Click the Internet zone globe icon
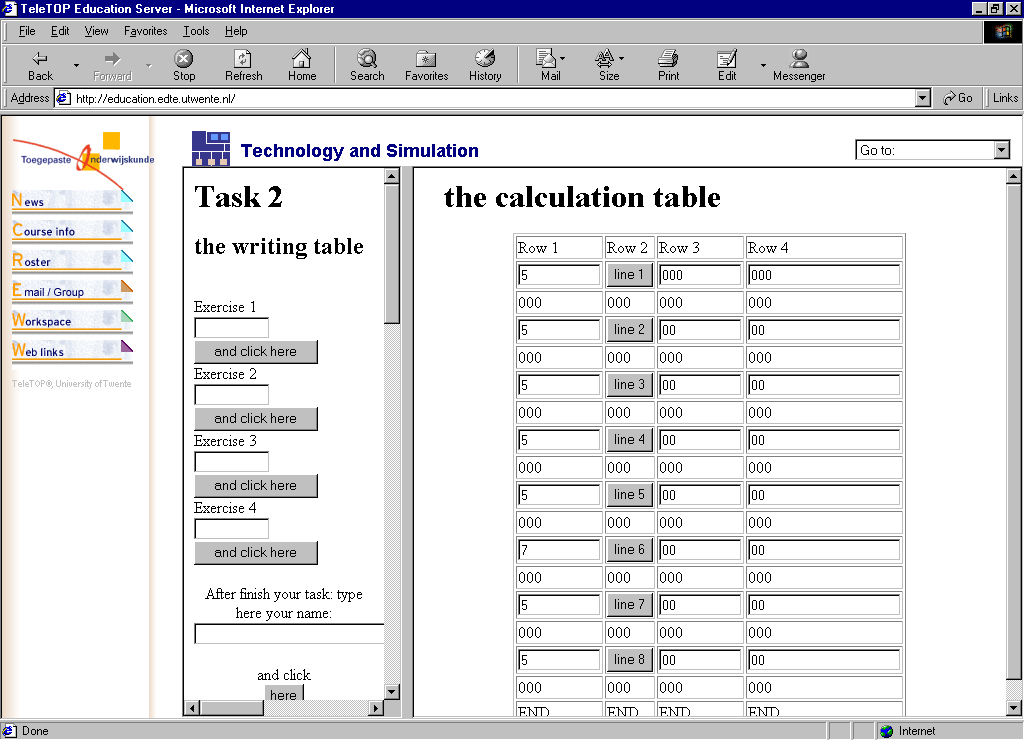 pos(886,732)
